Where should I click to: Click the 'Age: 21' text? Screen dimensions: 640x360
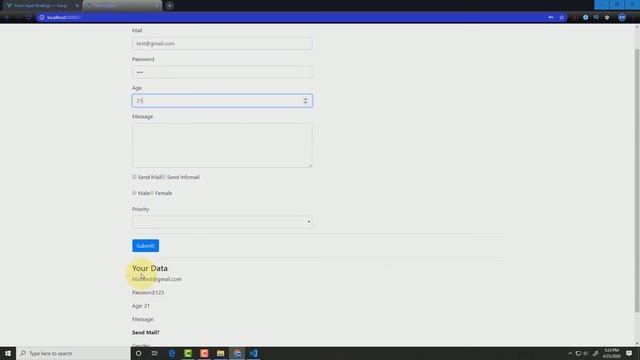pyautogui.click(x=141, y=306)
